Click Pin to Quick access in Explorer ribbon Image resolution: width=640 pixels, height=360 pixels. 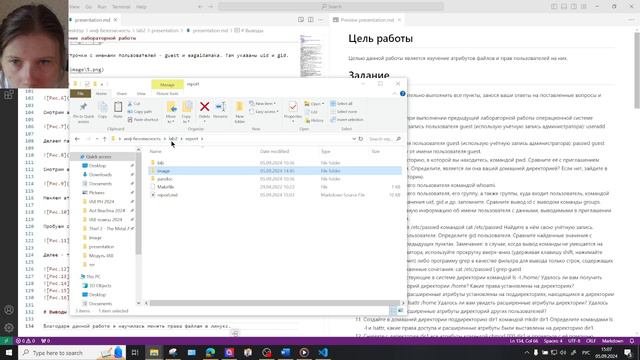83,113
